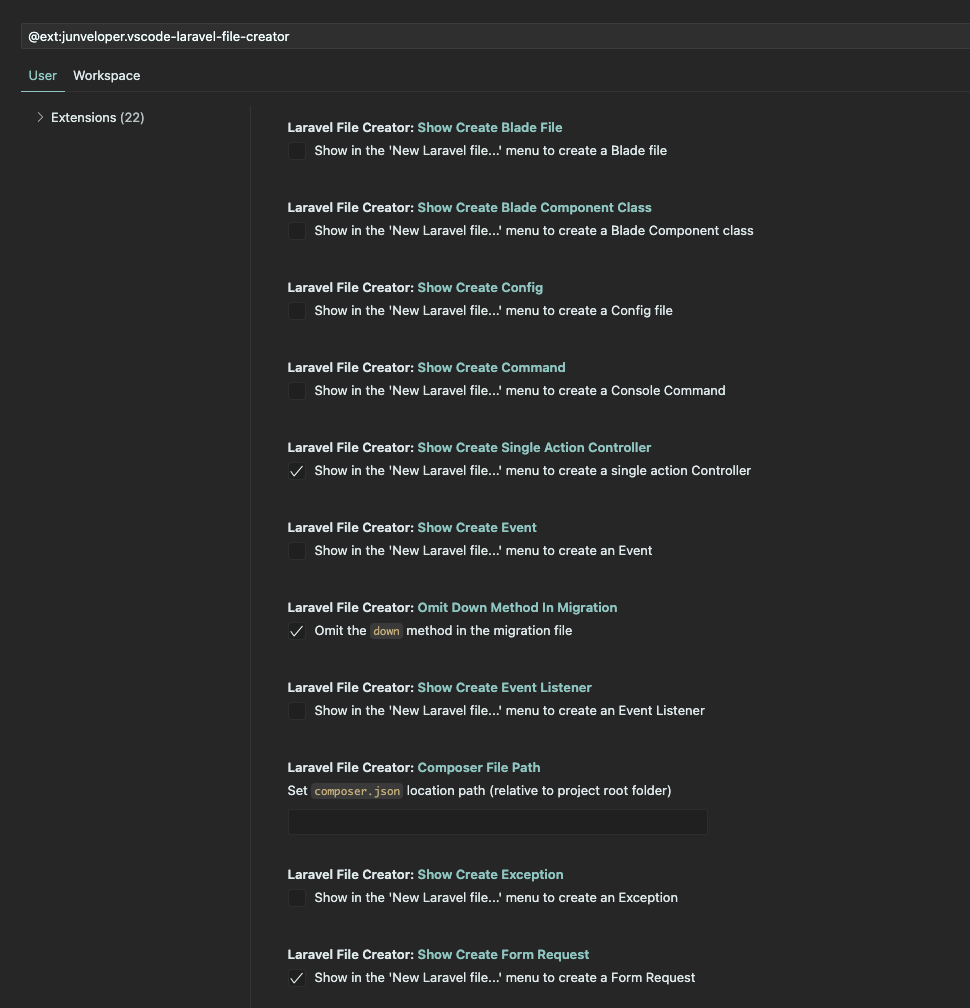The width and height of the screenshot is (970, 1008).
Task: Tick the Show Create Blade Component Class checkbox
Action: point(296,231)
